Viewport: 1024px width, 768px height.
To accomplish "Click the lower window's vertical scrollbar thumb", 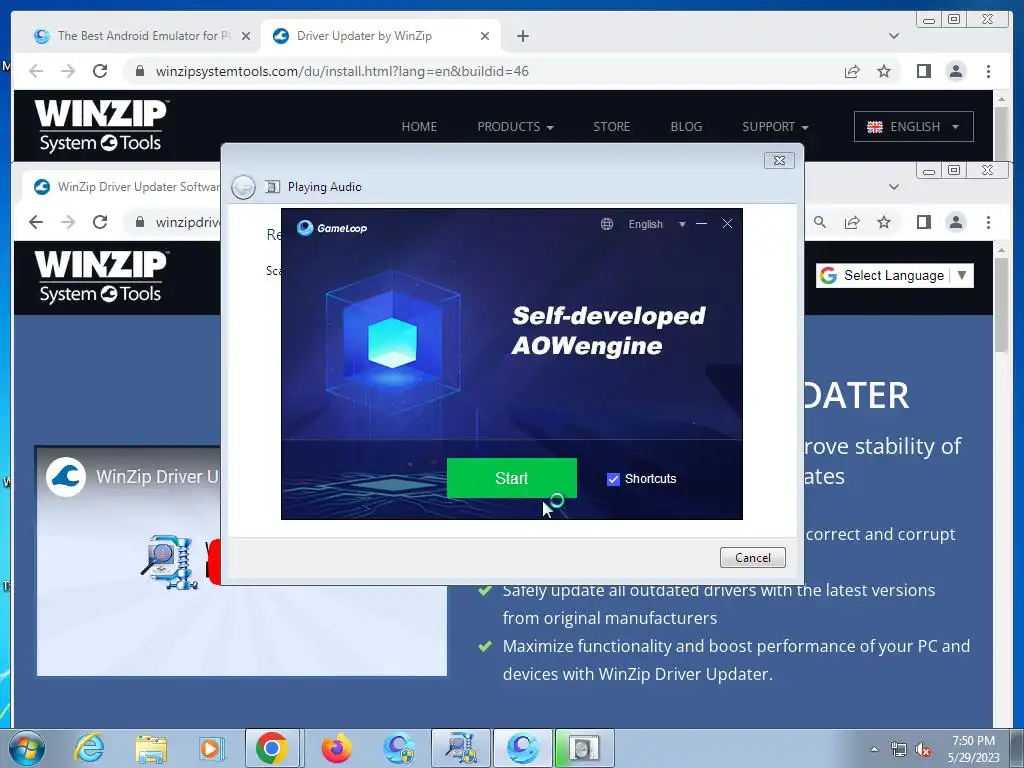I will (1001, 305).
